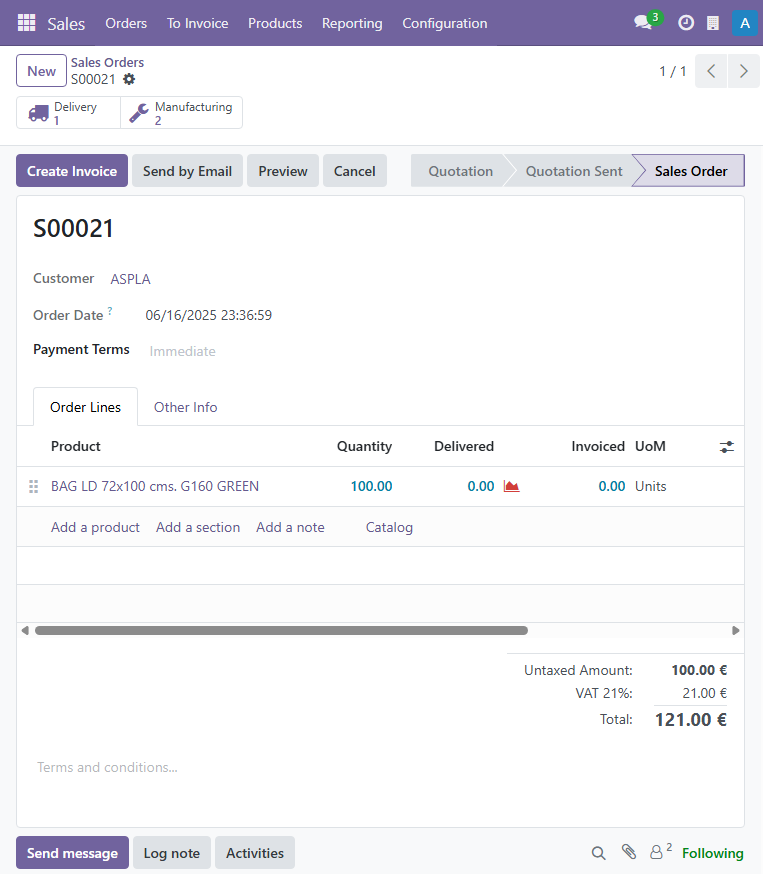
Task: Click the Invoiced column header
Action: click(x=597, y=446)
